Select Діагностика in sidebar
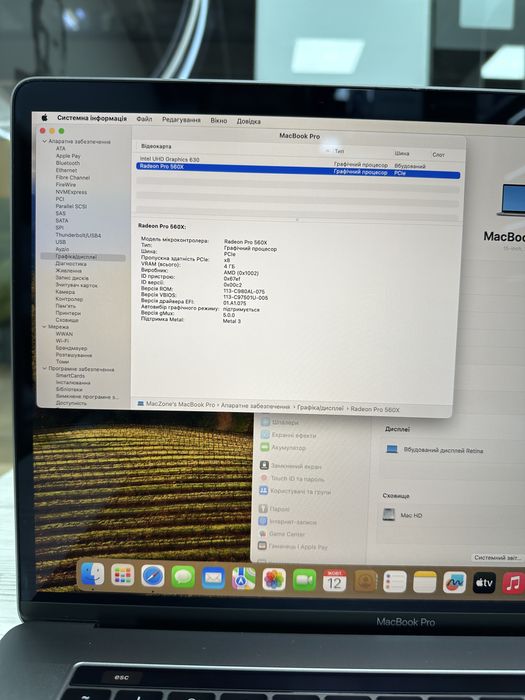Screen dimensions: 525x700 pos(71,263)
